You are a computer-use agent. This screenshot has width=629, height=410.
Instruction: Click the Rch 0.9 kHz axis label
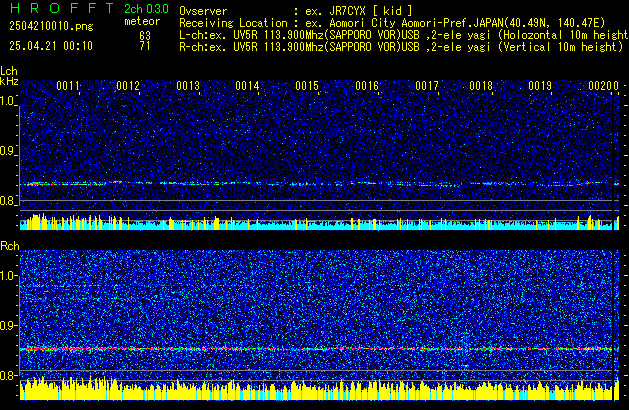click(7, 325)
